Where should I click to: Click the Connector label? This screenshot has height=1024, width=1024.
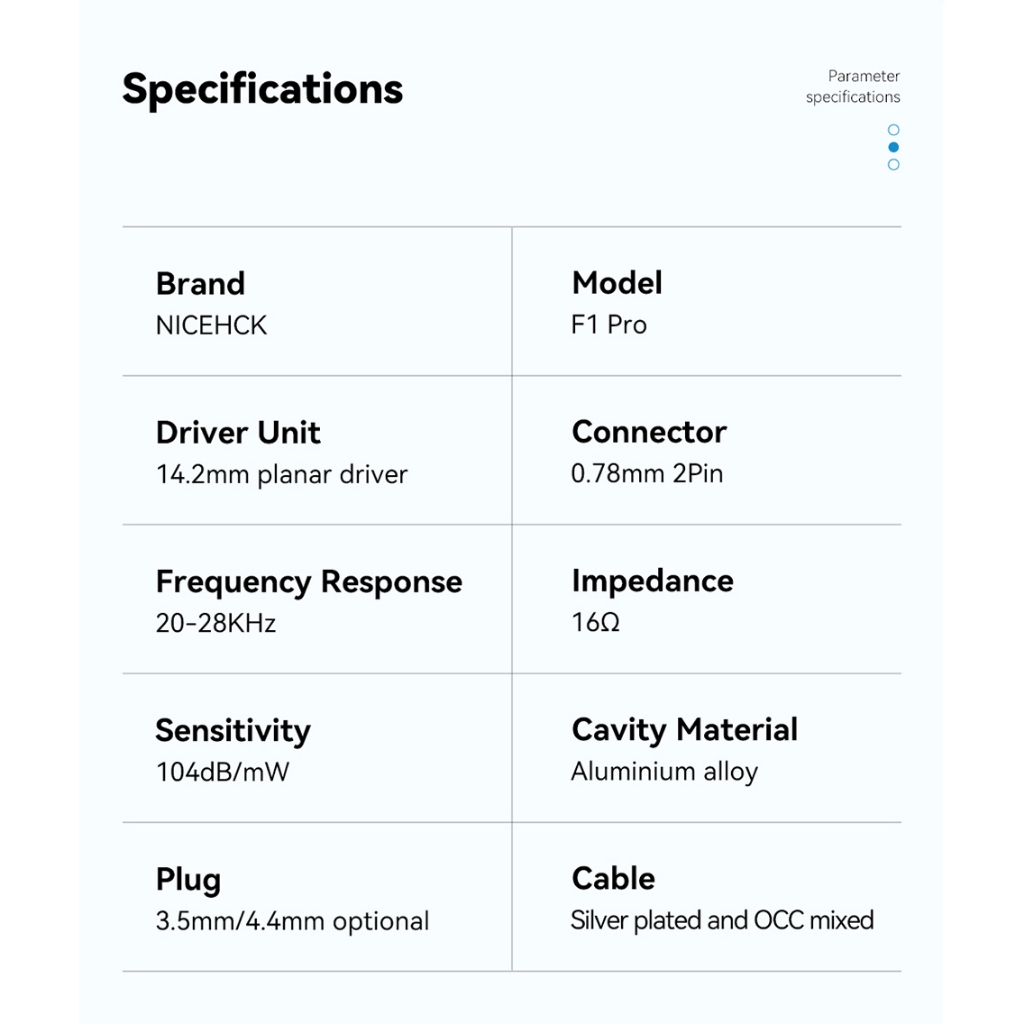click(648, 432)
